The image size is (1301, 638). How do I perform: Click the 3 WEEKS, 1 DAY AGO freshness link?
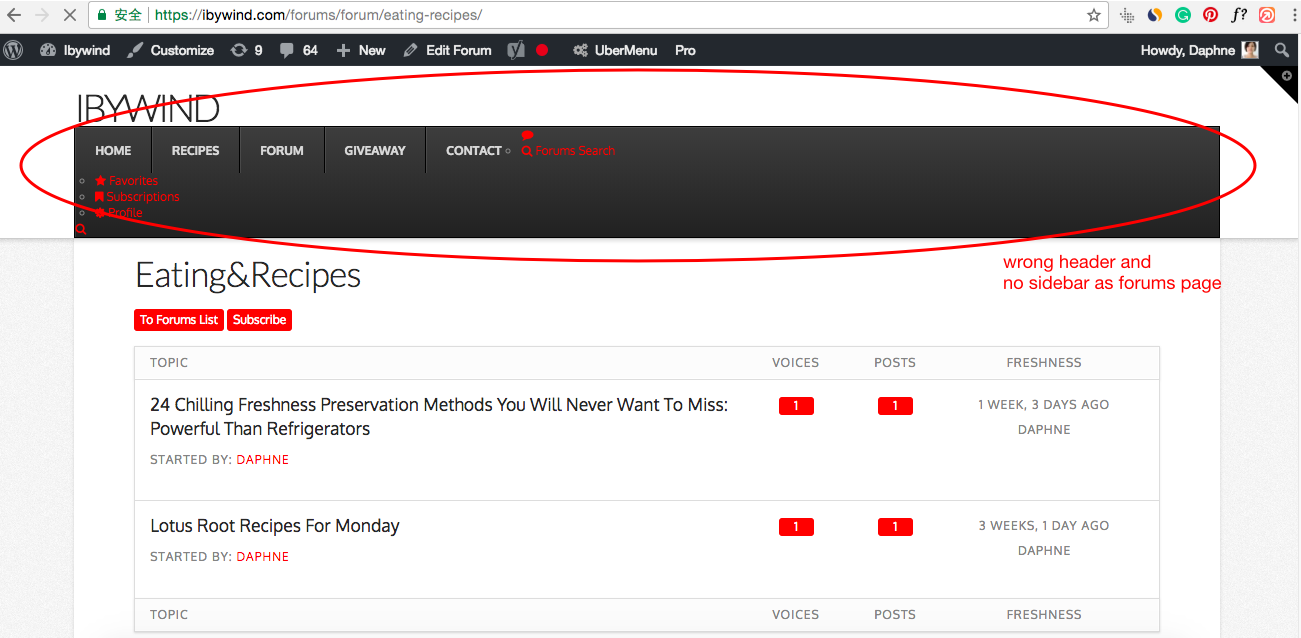(1044, 526)
